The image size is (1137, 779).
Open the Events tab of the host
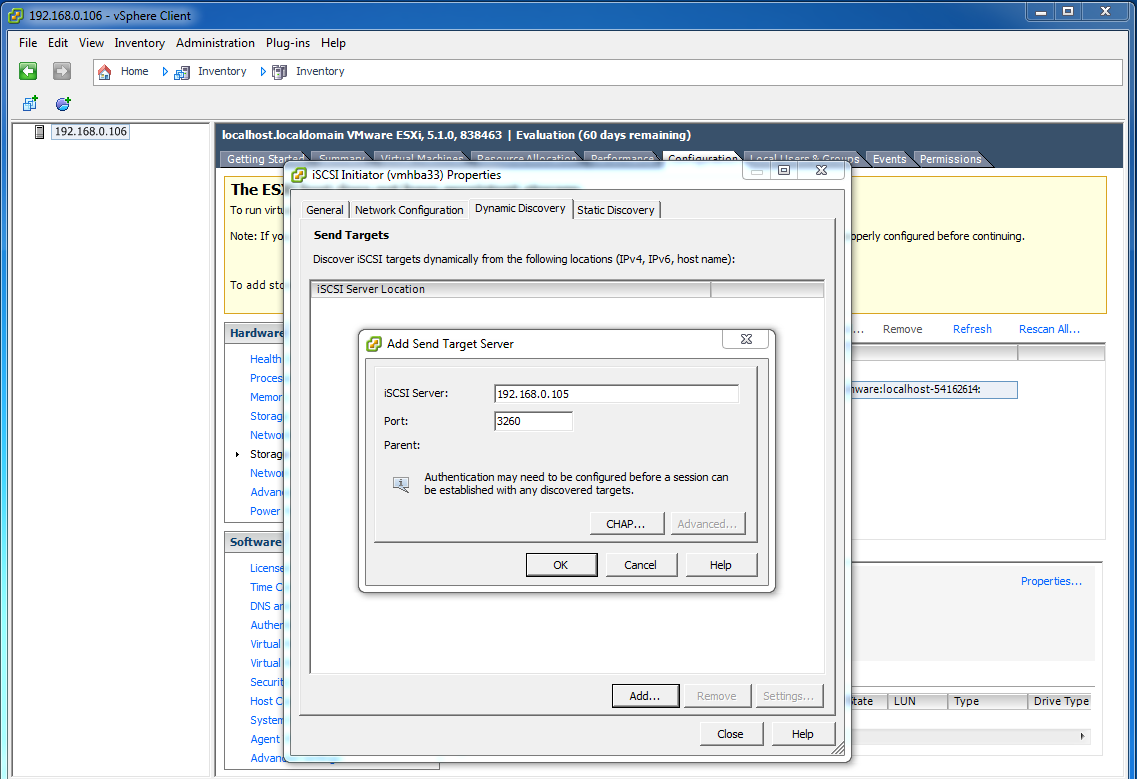[890, 159]
